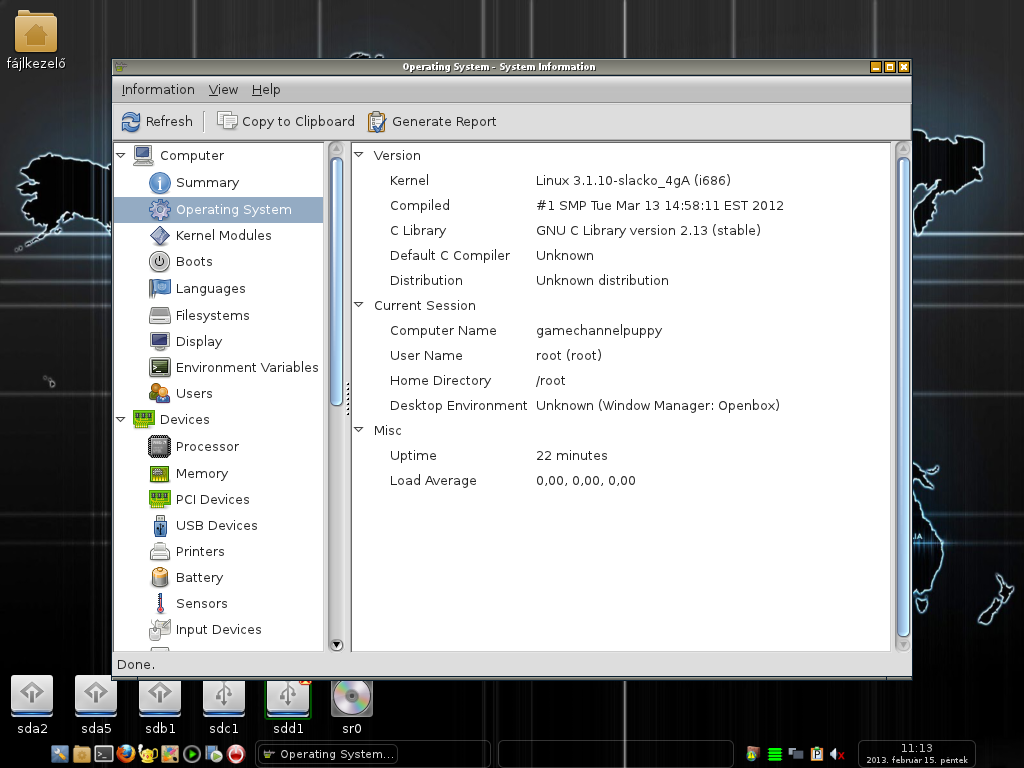Show the Languages information
The height and width of the screenshot is (768, 1024).
[x=210, y=289]
